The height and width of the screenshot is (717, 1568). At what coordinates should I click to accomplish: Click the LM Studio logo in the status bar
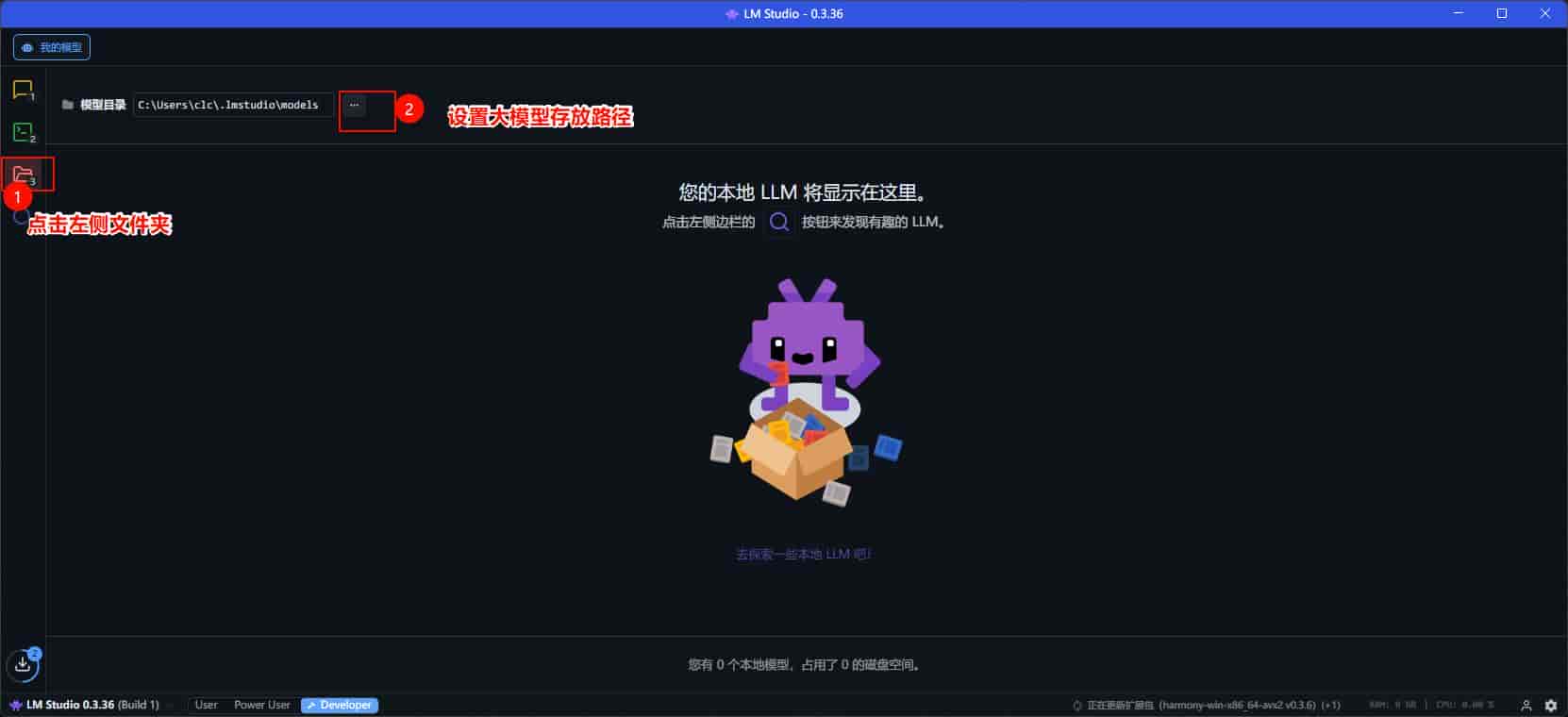pyautogui.click(x=15, y=705)
